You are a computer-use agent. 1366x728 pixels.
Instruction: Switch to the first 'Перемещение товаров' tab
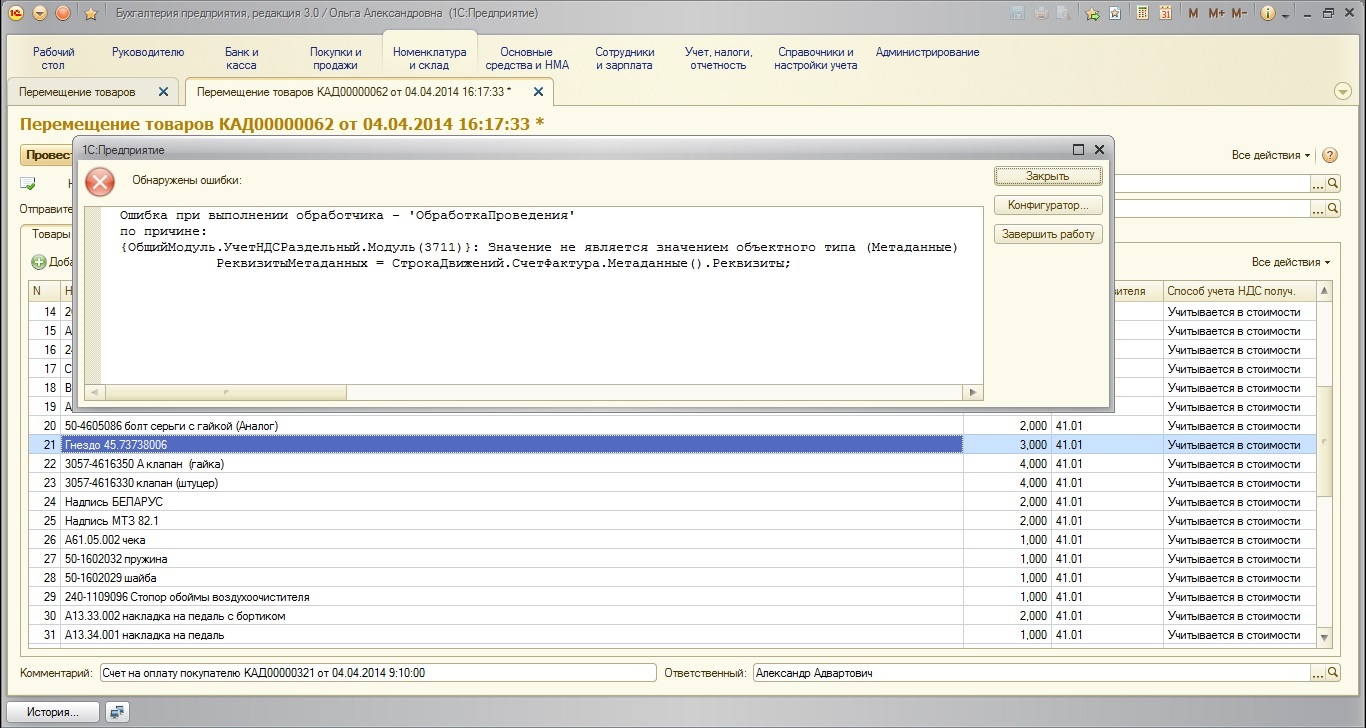pos(78,92)
